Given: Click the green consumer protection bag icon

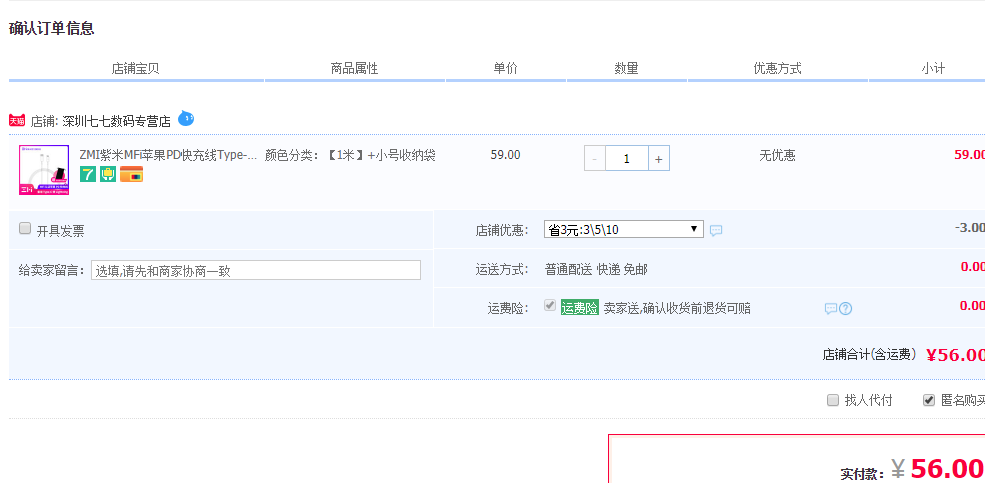Looking at the screenshot, I should (x=108, y=174).
